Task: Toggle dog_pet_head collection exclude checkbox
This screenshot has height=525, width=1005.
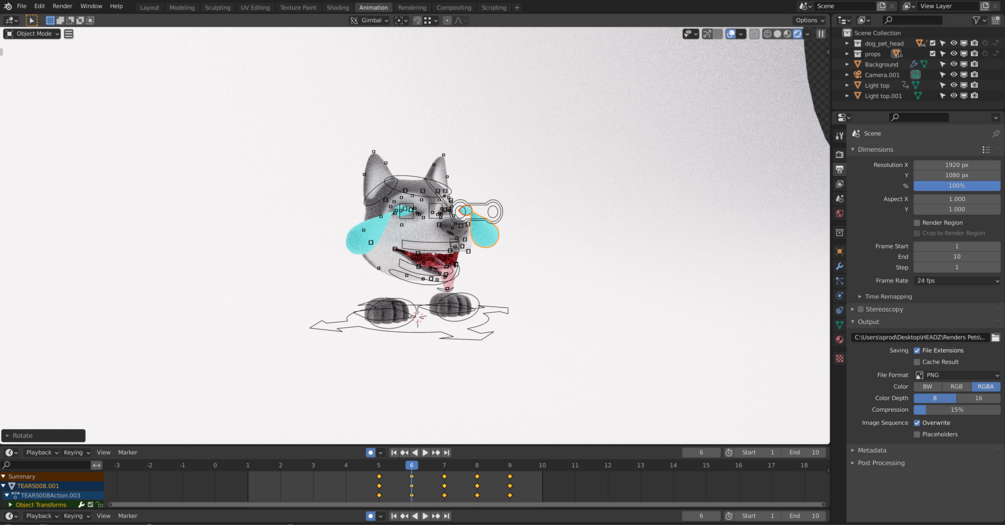Action: (933, 44)
